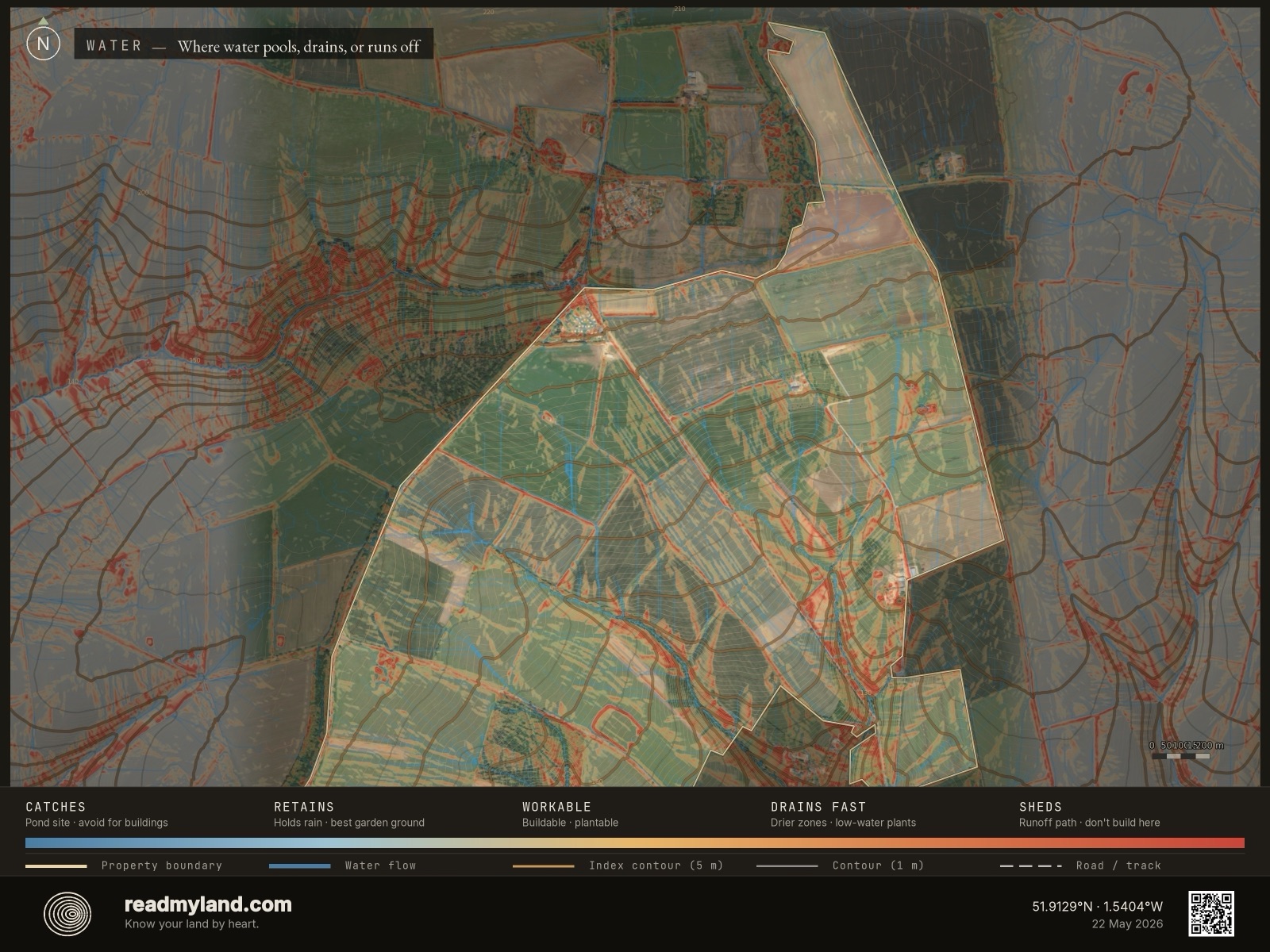Viewport: 1270px width, 952px height.
Task: Click 'Drier zones · low-water plants' text
Action: click(x=843, y=823)
